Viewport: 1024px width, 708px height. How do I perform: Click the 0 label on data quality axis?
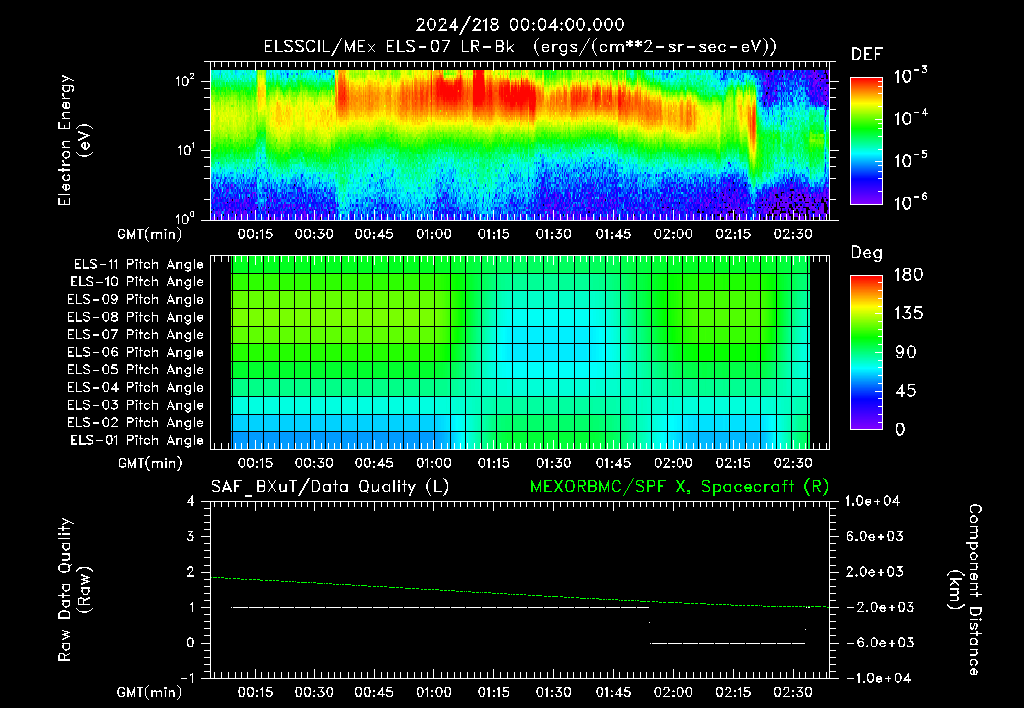pos(191,643)
